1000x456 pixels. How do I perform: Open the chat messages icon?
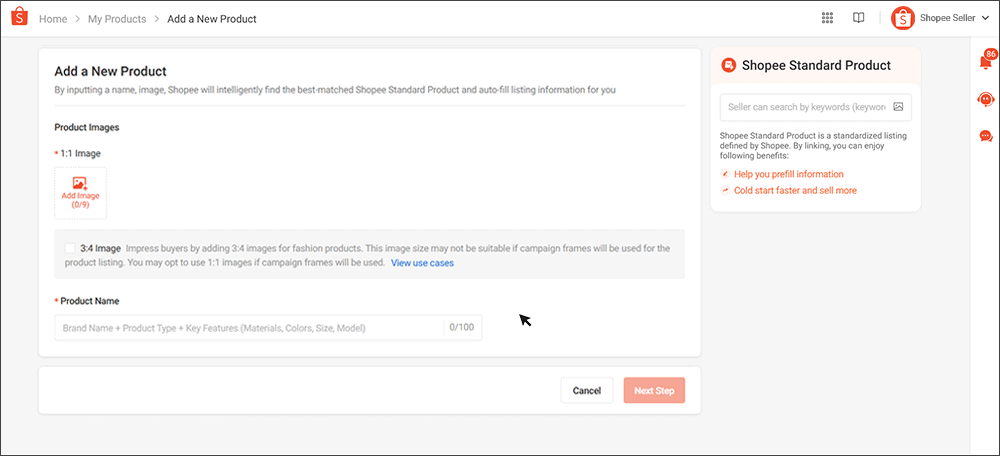click(985, 136)
